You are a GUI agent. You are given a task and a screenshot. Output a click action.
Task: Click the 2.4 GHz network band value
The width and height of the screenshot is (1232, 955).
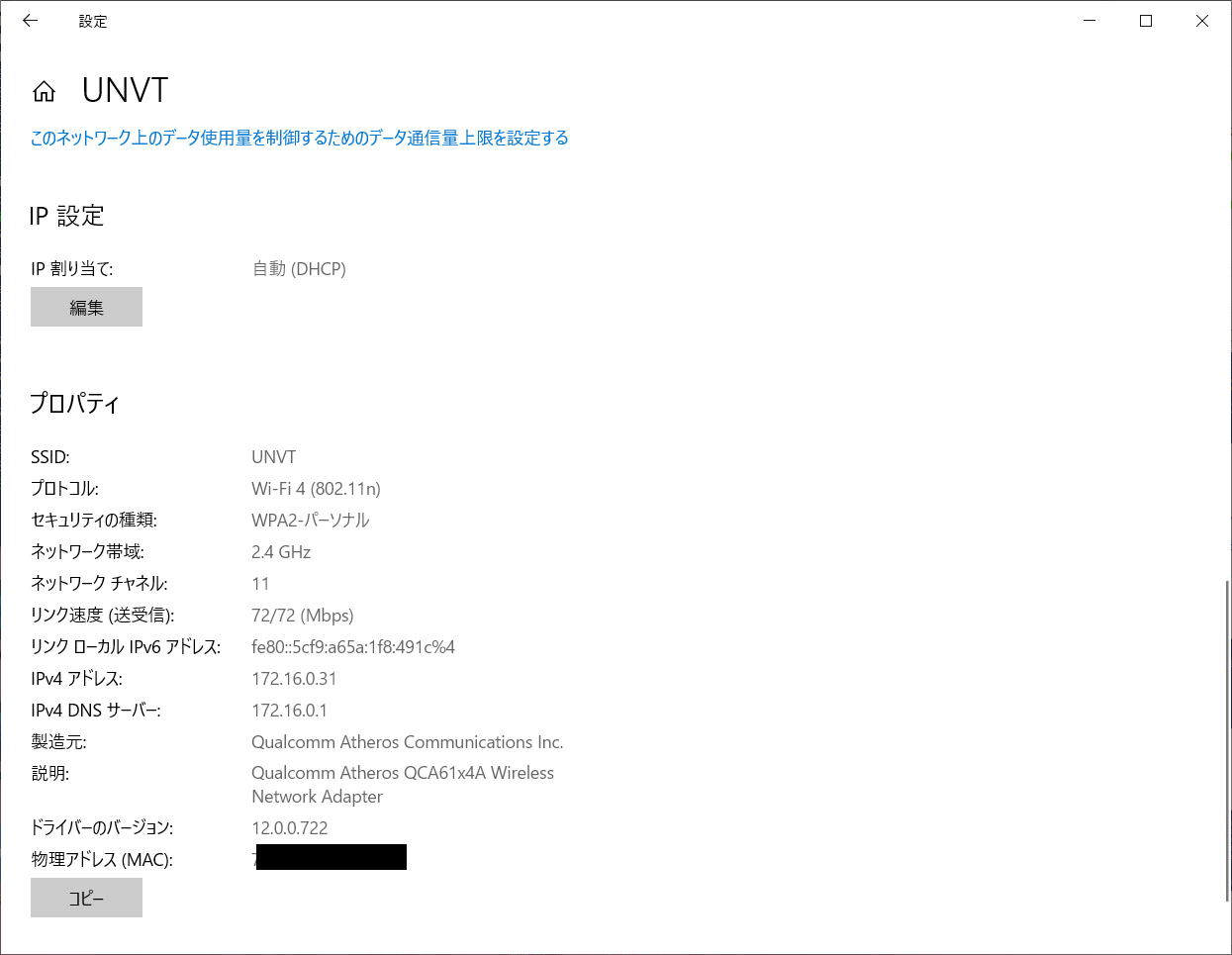pos(281,552)
